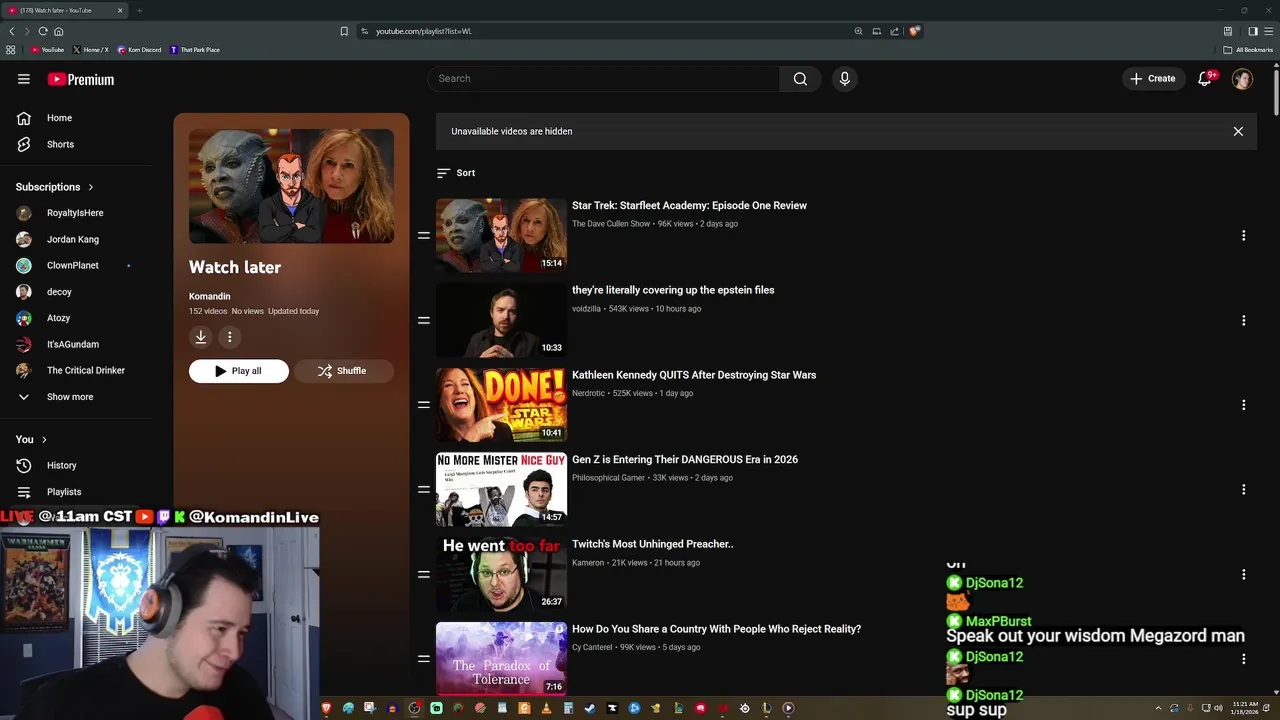This screenshot has height=720, width=1280.
Task: Reload the page in the browser
Action: 43,31
